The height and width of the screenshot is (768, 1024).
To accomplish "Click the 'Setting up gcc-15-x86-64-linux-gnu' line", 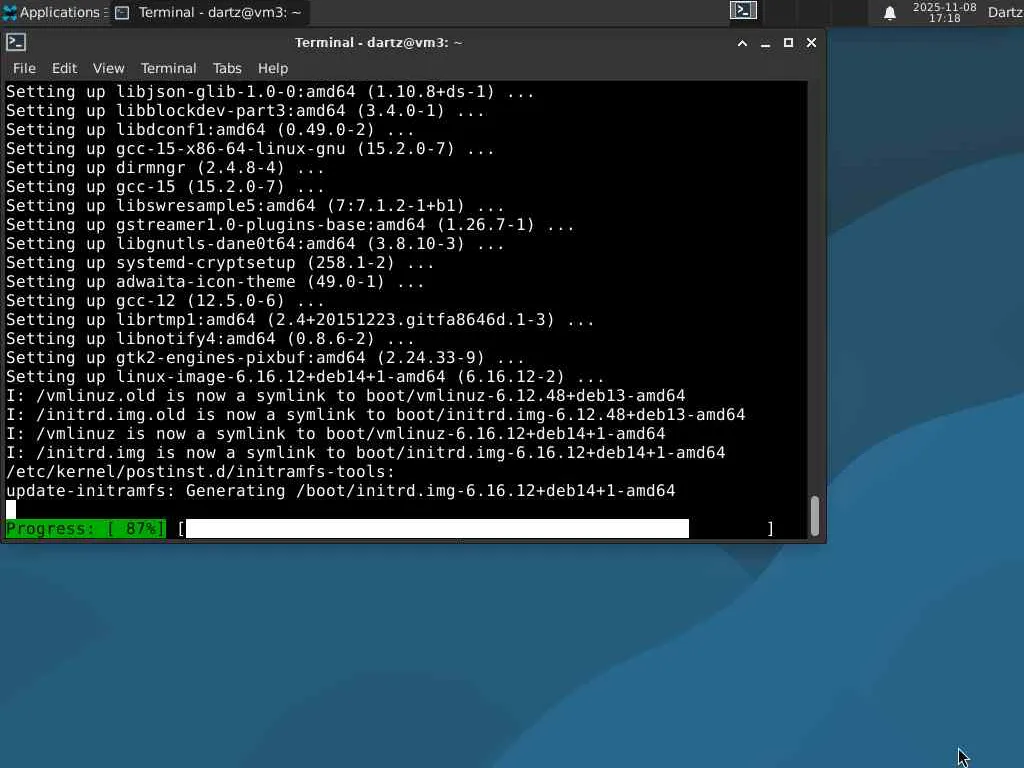I will pos(250,149).
